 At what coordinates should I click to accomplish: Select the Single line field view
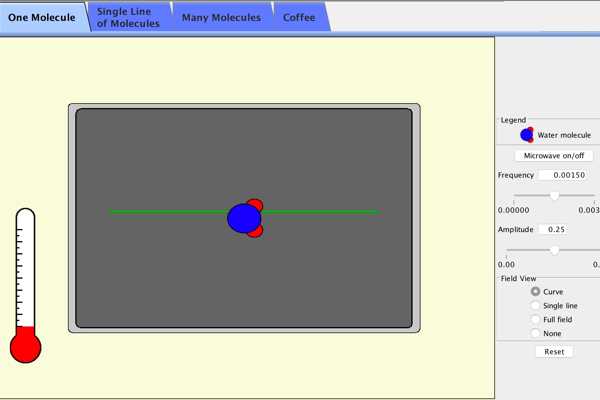tap(535, 306)
